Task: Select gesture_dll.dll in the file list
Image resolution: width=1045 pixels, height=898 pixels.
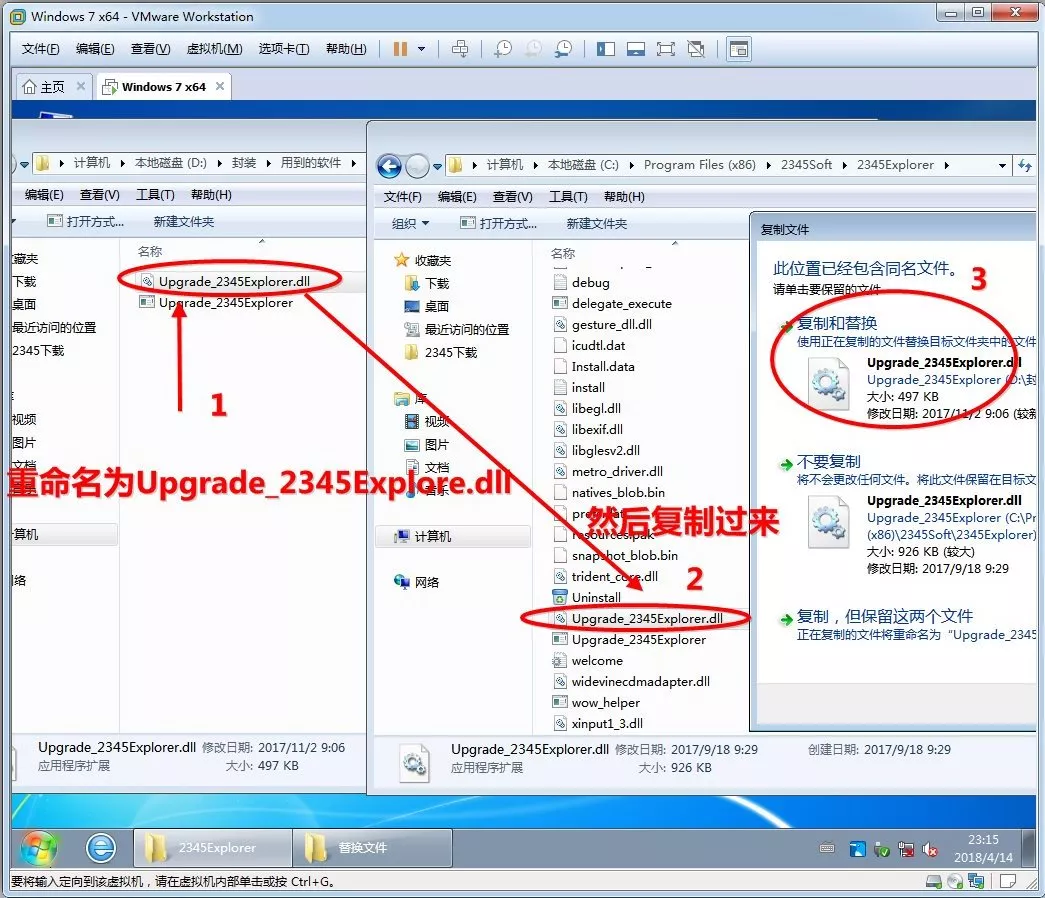Action: 611,325
